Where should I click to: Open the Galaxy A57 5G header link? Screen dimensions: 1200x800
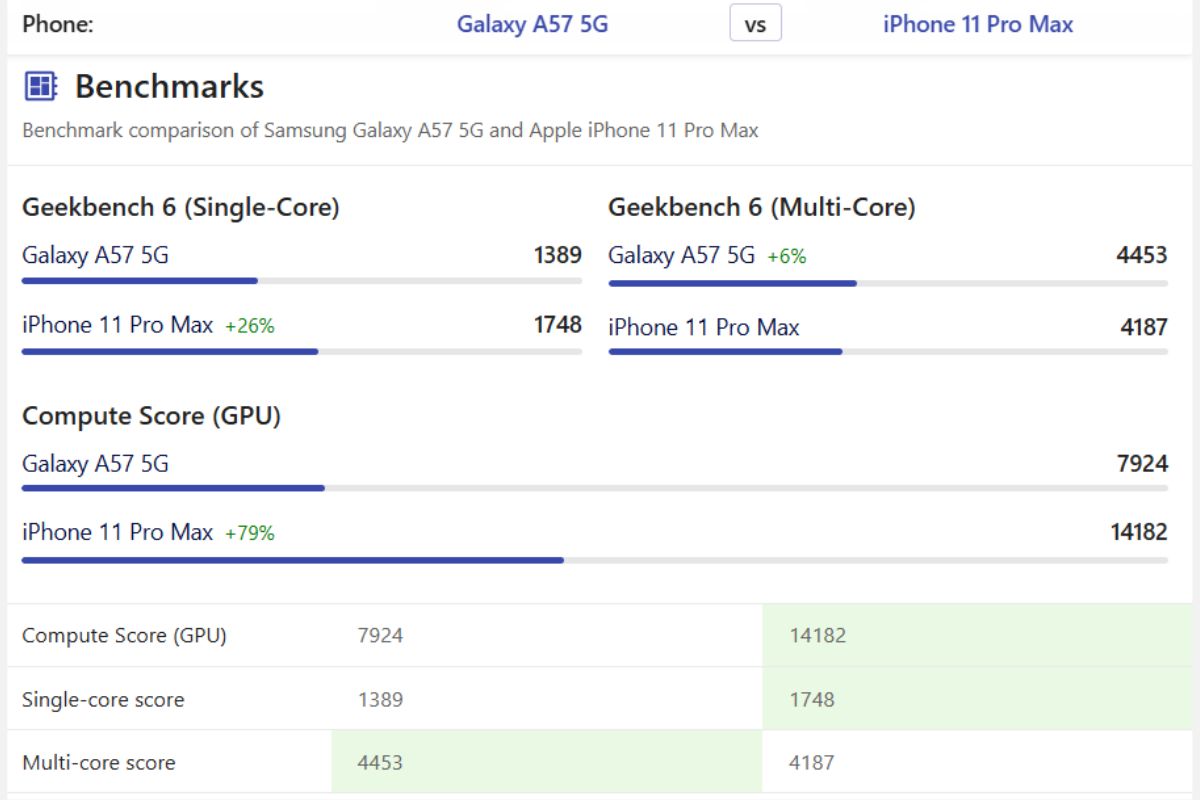[532, 24]
